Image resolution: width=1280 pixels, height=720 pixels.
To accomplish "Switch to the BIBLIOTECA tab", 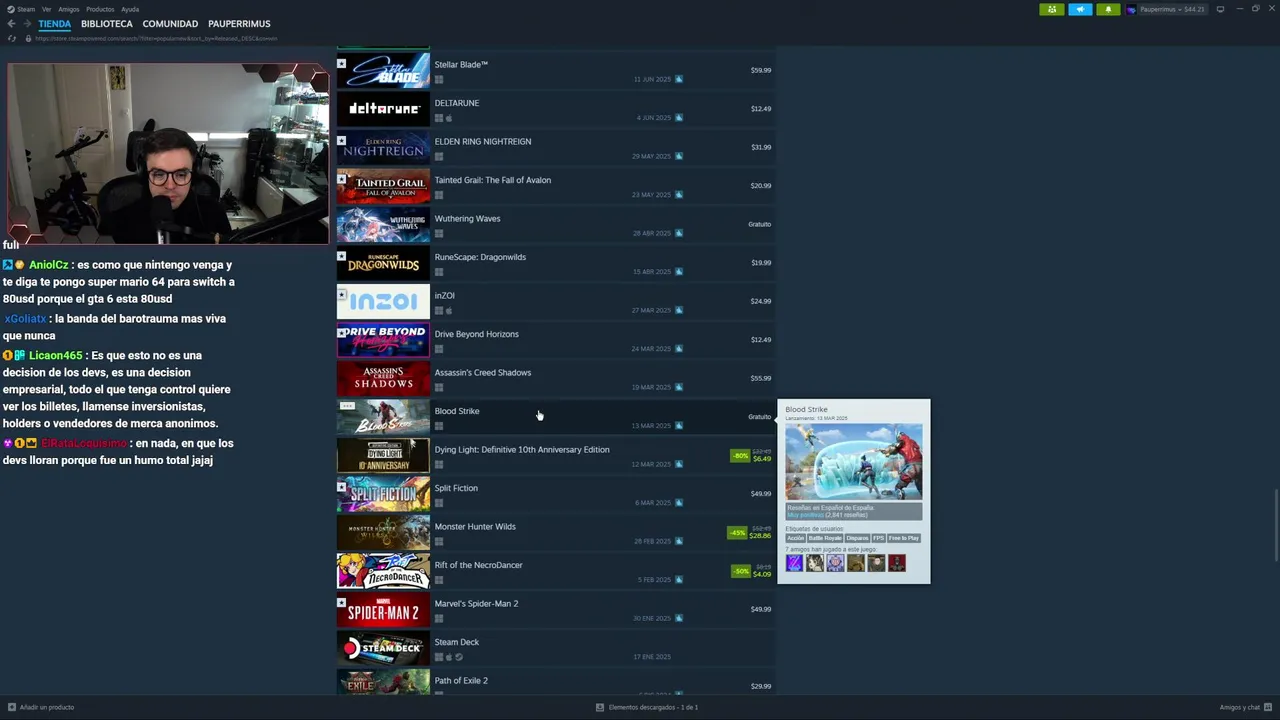I will pyautogui.click(x=107, y=24).
